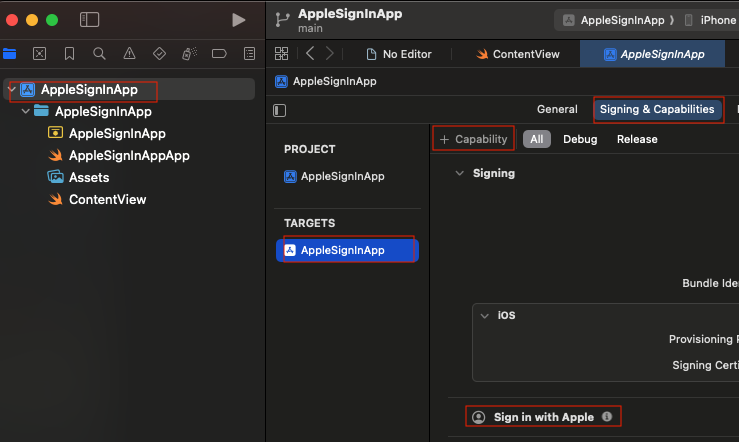Image resolution: width=739 pixels, height=442 pixels.
Task: Click AppleSignInApp in the jump bar
Action: [326, 82]
